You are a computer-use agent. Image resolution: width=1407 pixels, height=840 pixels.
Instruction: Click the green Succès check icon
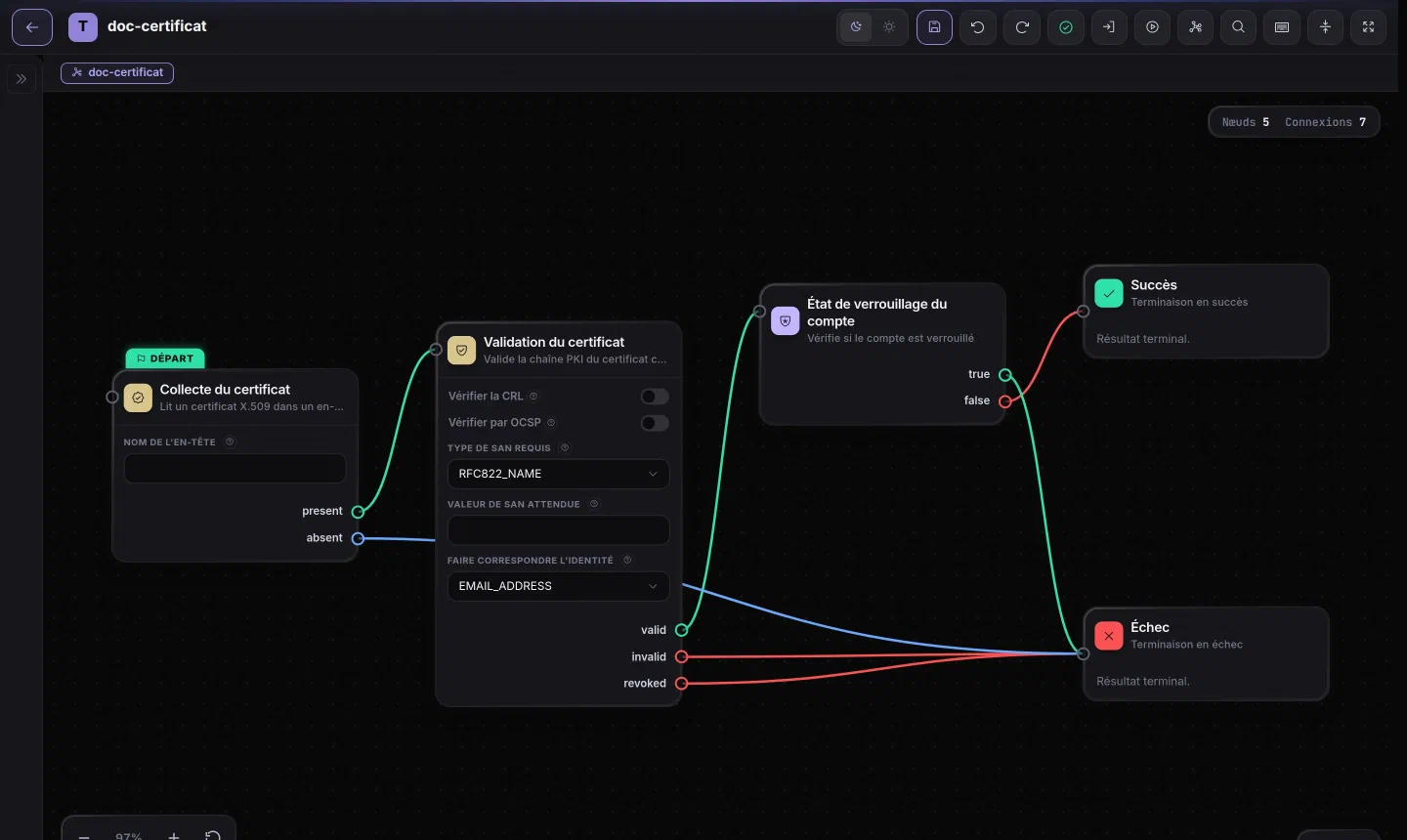pyautogui.click(x=1109, y=293)
